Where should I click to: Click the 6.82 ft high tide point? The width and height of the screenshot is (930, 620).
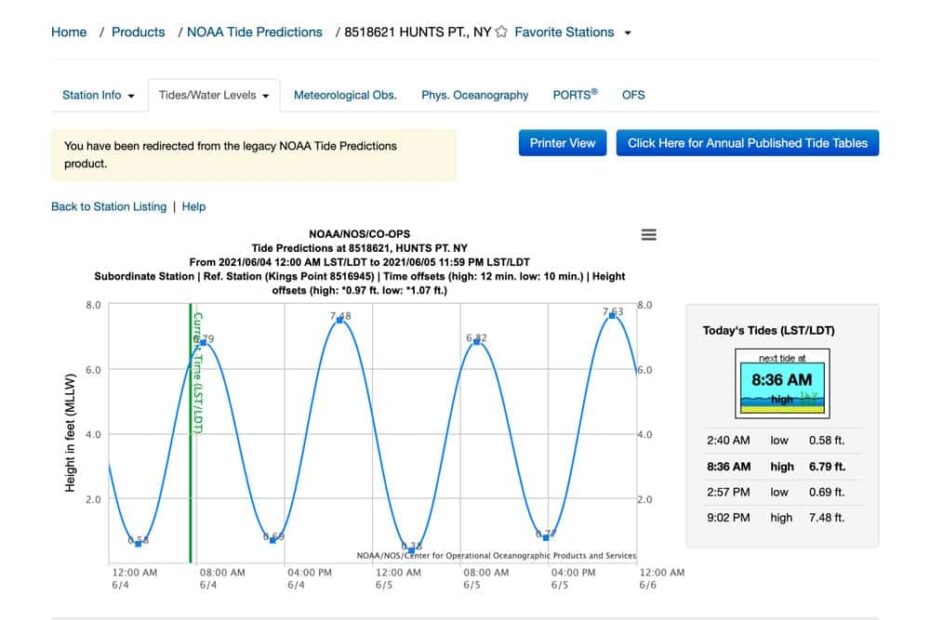(476, 341)
